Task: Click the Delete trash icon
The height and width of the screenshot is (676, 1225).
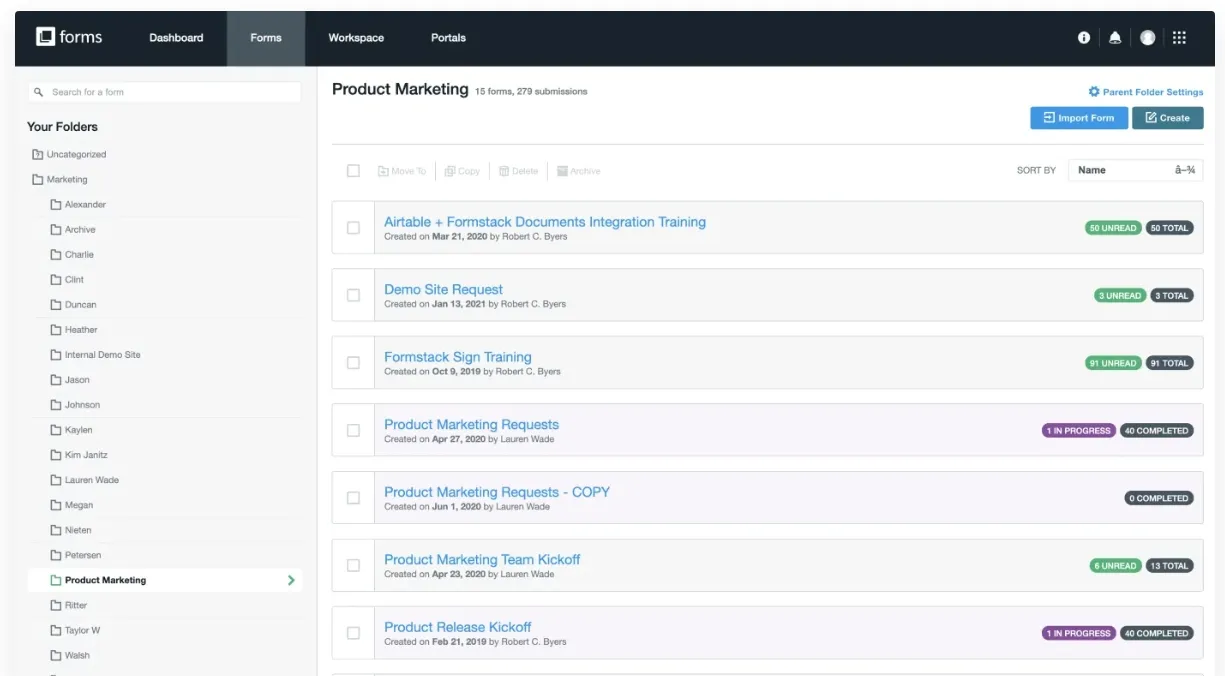Action: (x=504, y=171)
